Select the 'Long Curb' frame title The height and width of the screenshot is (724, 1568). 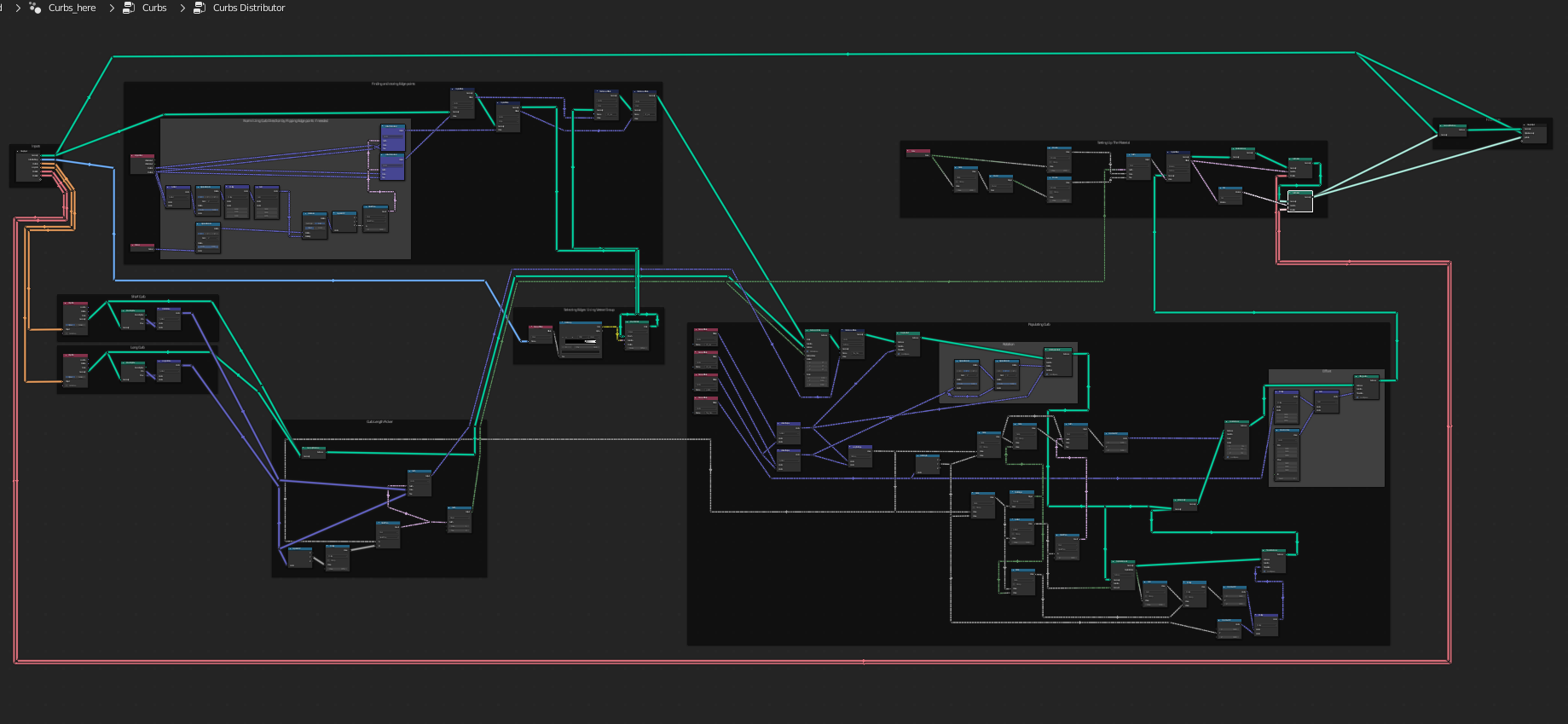137,348
